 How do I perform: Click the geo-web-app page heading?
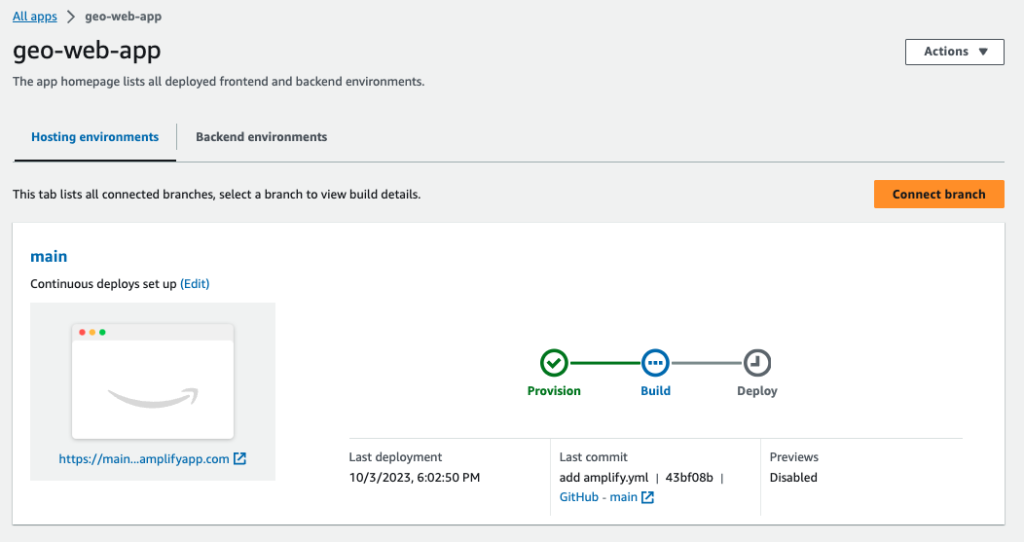87,50
